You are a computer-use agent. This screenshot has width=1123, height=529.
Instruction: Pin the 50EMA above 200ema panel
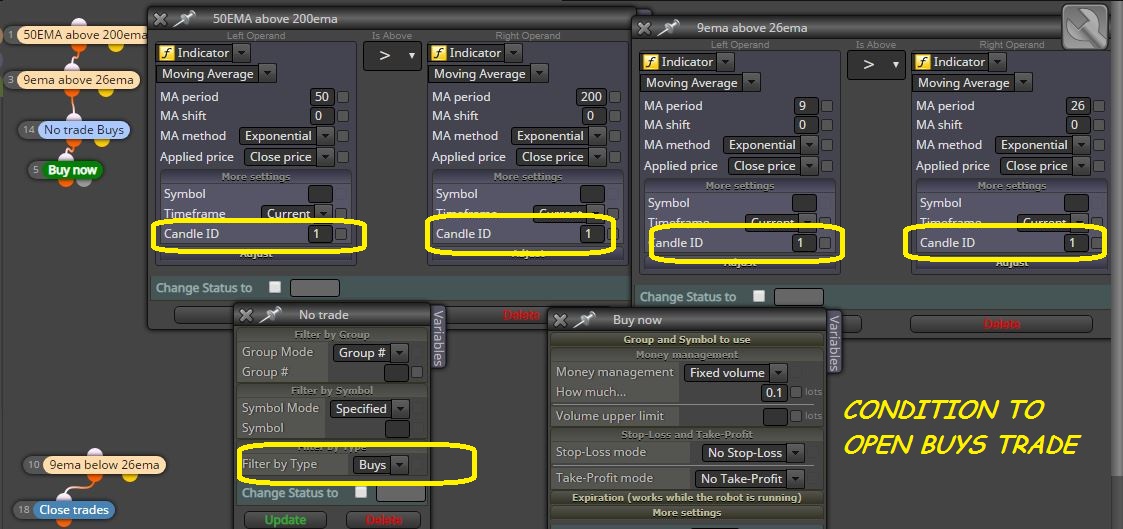[x=185, y=19]
